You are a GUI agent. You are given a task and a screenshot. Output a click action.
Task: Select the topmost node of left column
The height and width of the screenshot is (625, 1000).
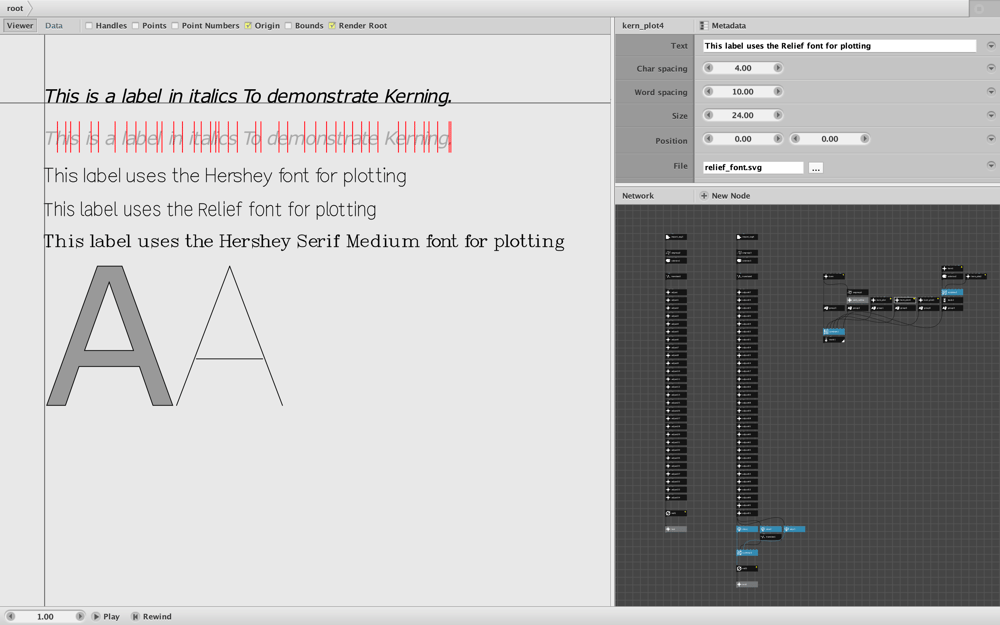(x=676, y=237)
